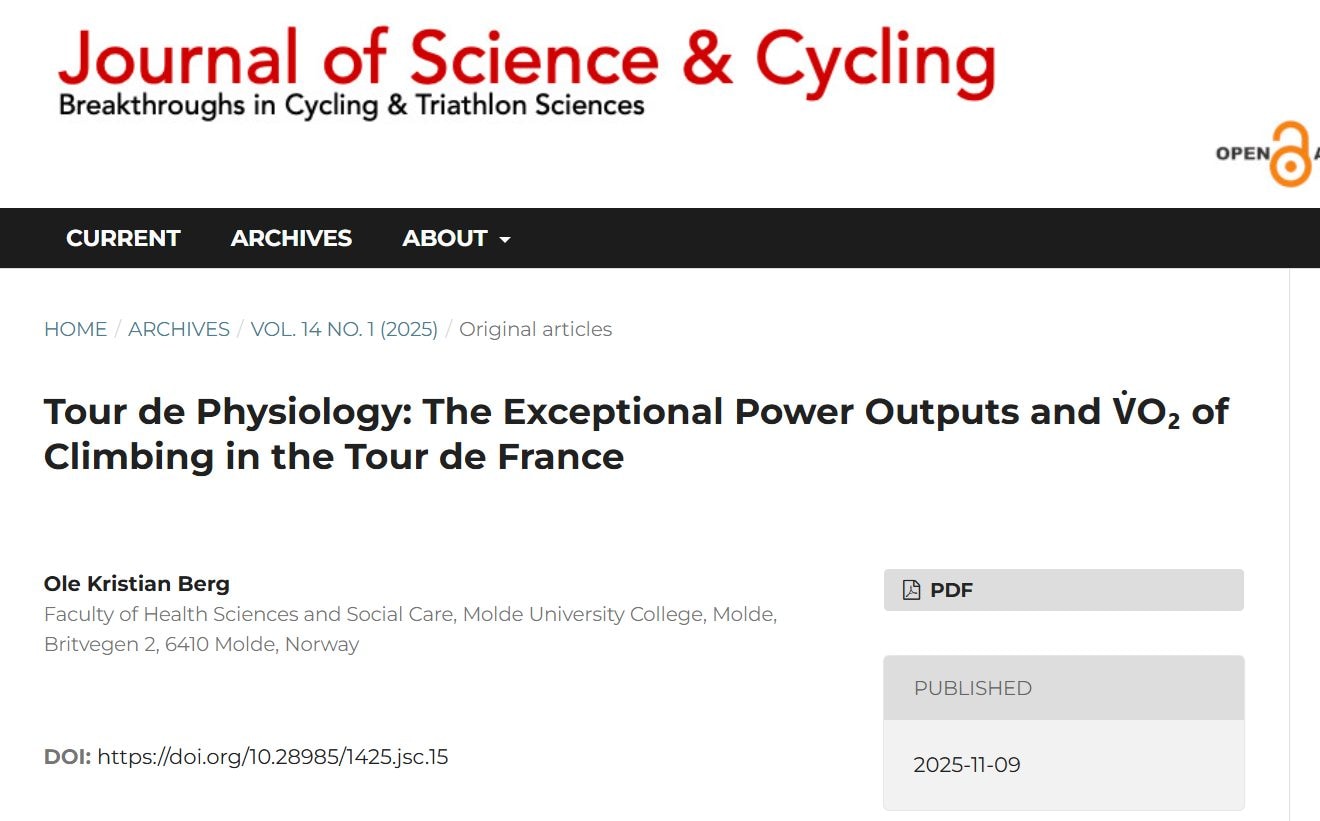Image resolution: width=1320 pixels, height=821 pixels.
Task: Click the dropdown caret beside ABOUT
Action: (505, 239)
